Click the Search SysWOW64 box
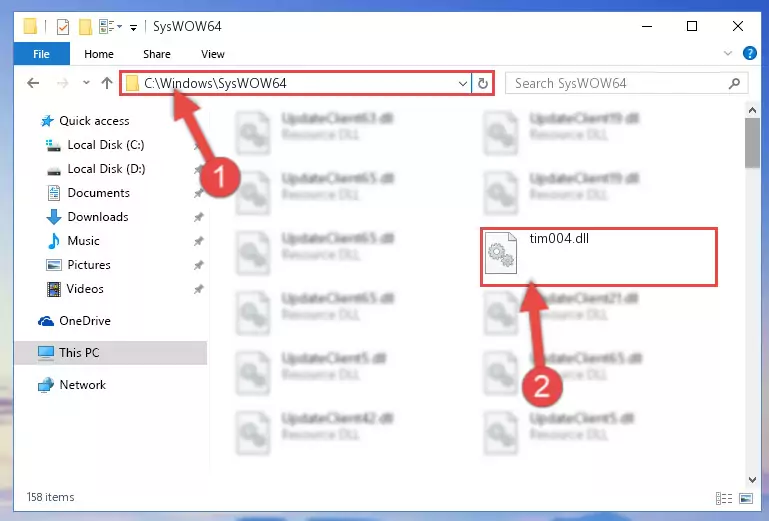769x521 pixels. tap(626, 83)
